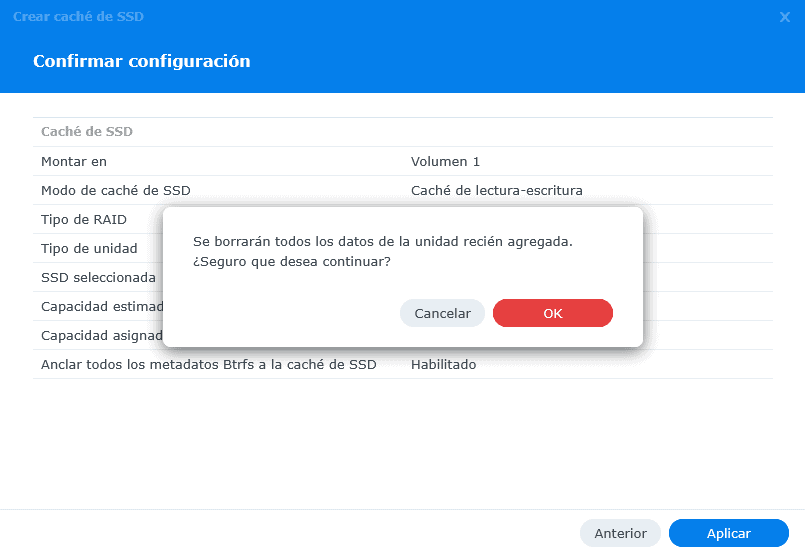805x555 pixels.
Task: Click the Modo de caché de SSD label
Action: click(116, 190)
